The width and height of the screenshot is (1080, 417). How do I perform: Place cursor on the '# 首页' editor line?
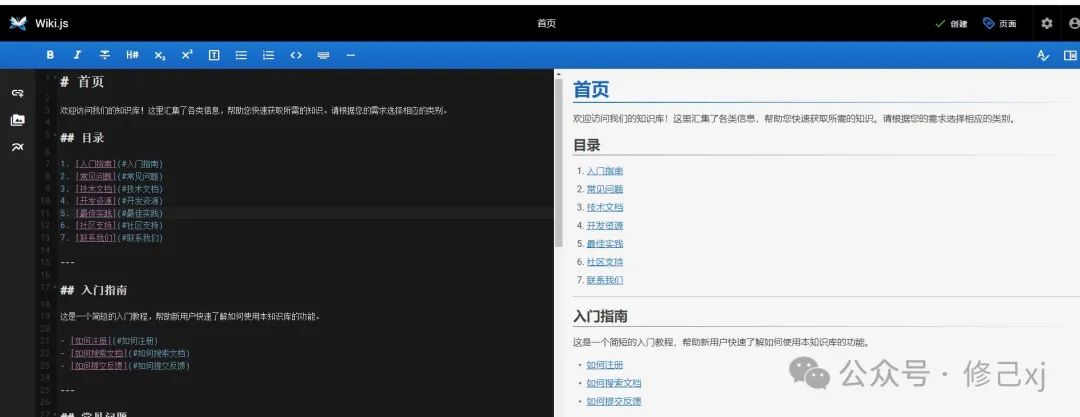pos(82,82)
